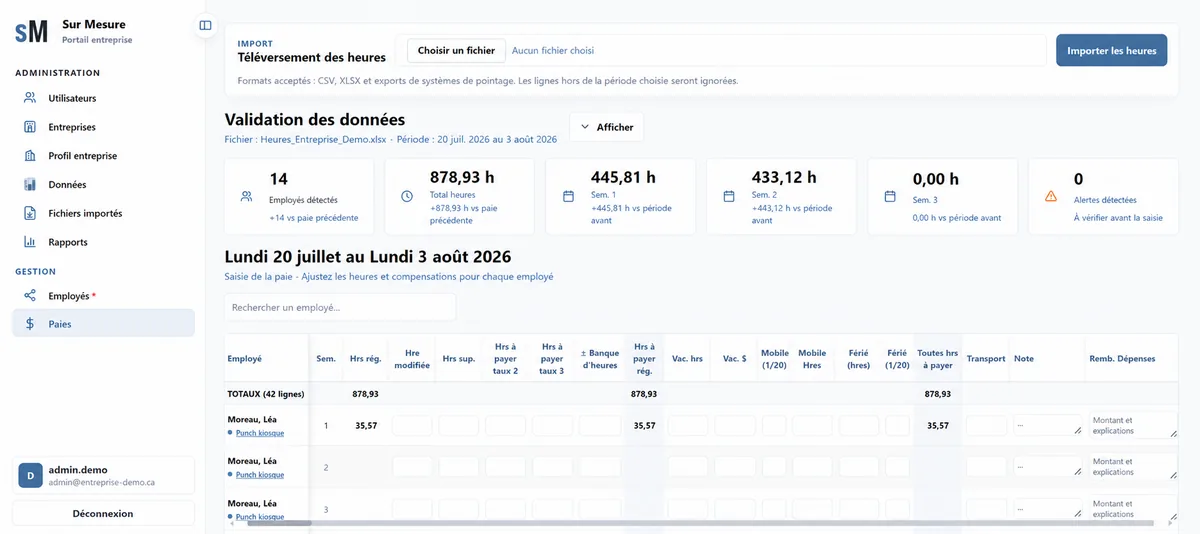Click the admin.demo avatar D
The image size is (1200, 534).
pos(30,475)
